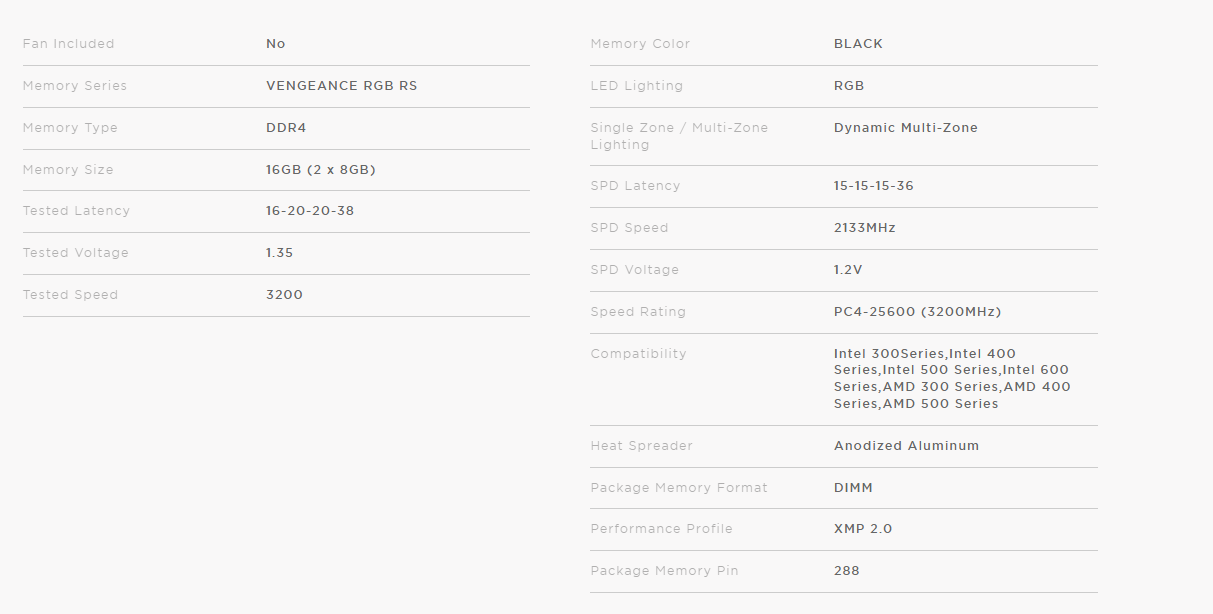The height and width of the screenshot is (614, 1213).
Task: Select the Dynamic Multi-Zone value
Action: (905, 128)
